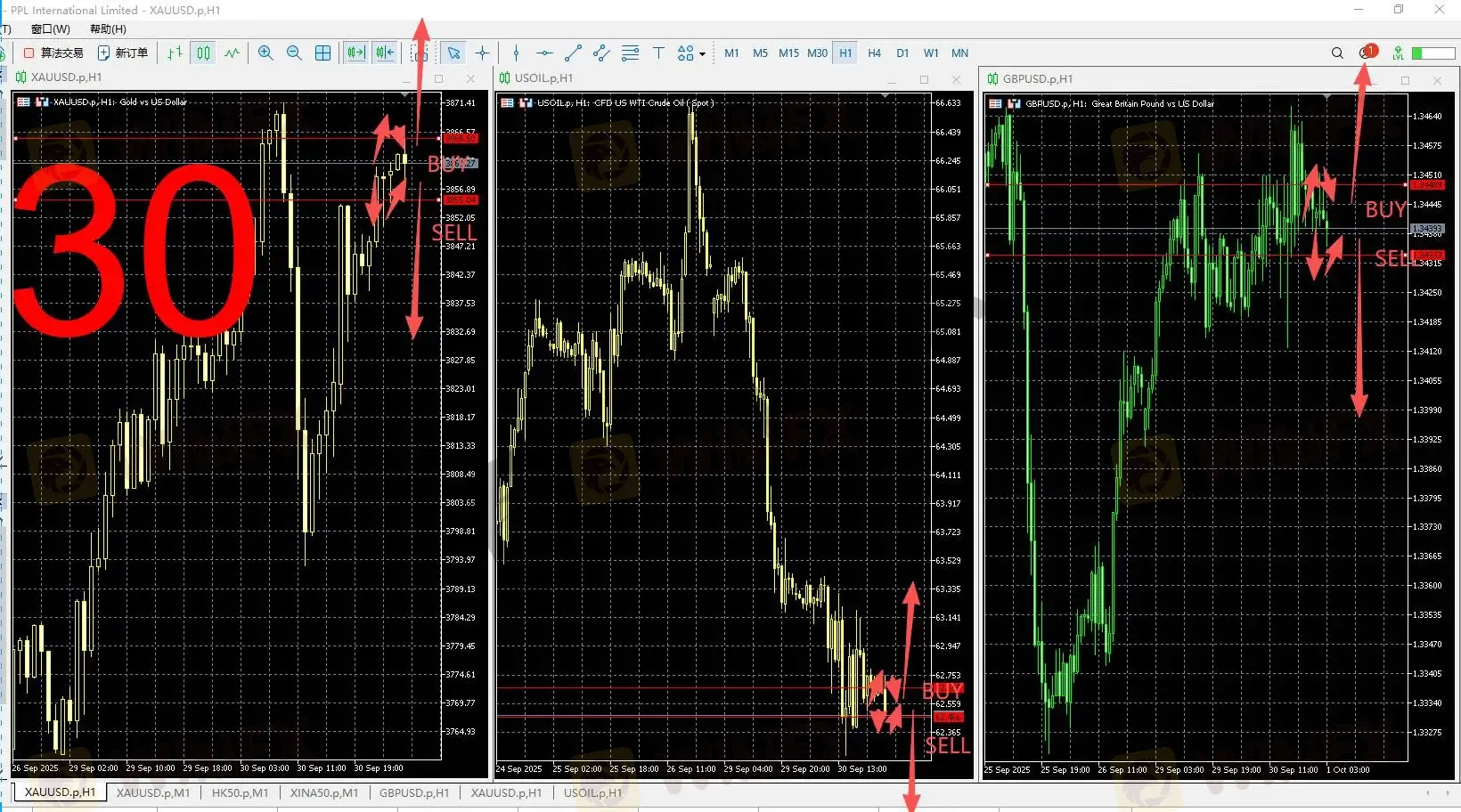Open the shapes and objects dropdown
The image size is (1461, 812).
(x=690, y=53)
